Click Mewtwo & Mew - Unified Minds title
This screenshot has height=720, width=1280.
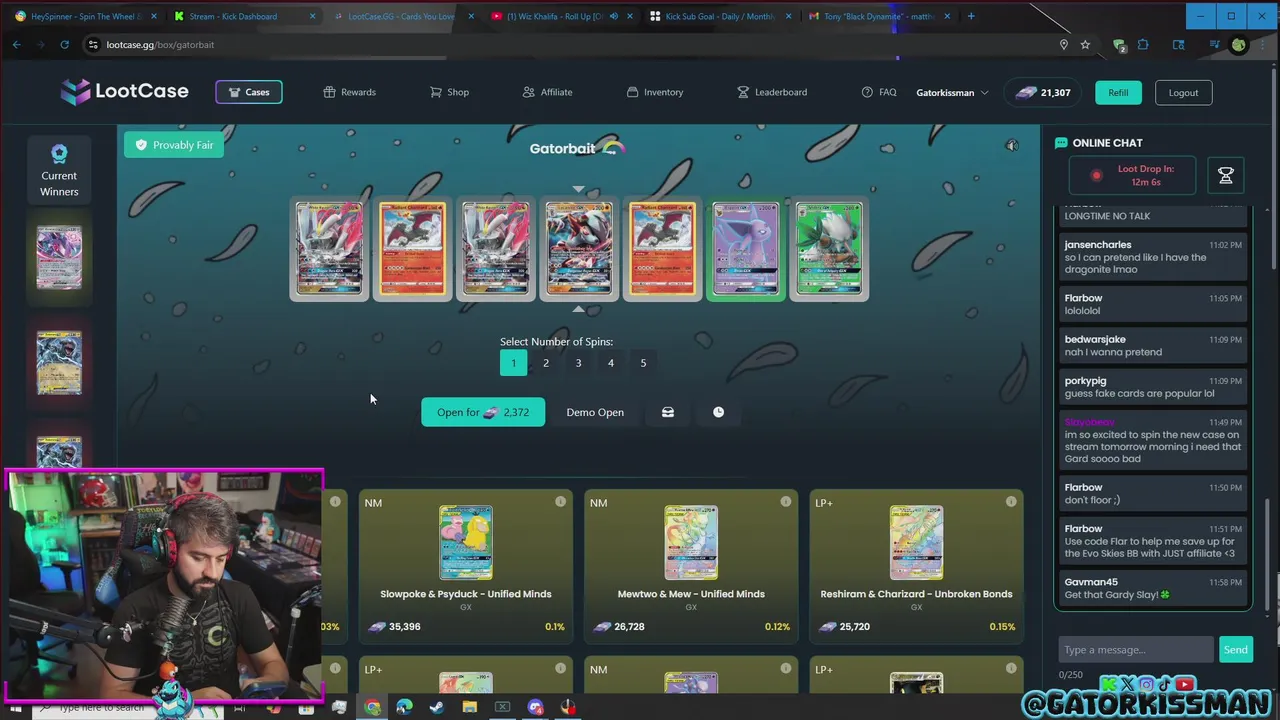click(691, 594)
